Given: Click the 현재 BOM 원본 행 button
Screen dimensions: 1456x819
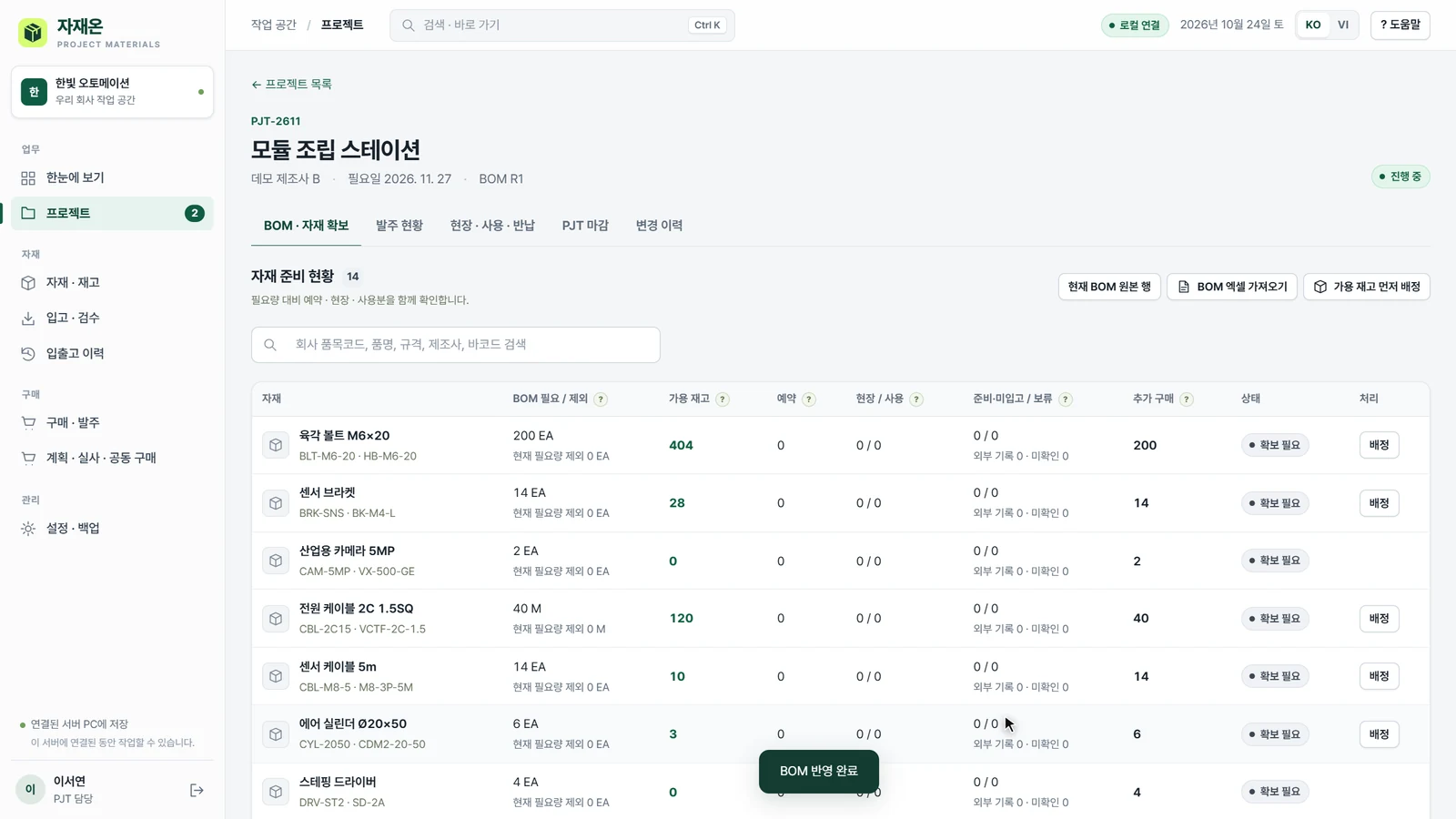Looking at the screenshot, I should click(1109, 287).
